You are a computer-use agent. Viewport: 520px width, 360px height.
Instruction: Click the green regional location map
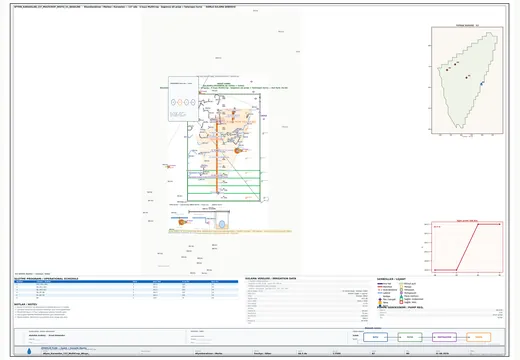click(467, 80)
